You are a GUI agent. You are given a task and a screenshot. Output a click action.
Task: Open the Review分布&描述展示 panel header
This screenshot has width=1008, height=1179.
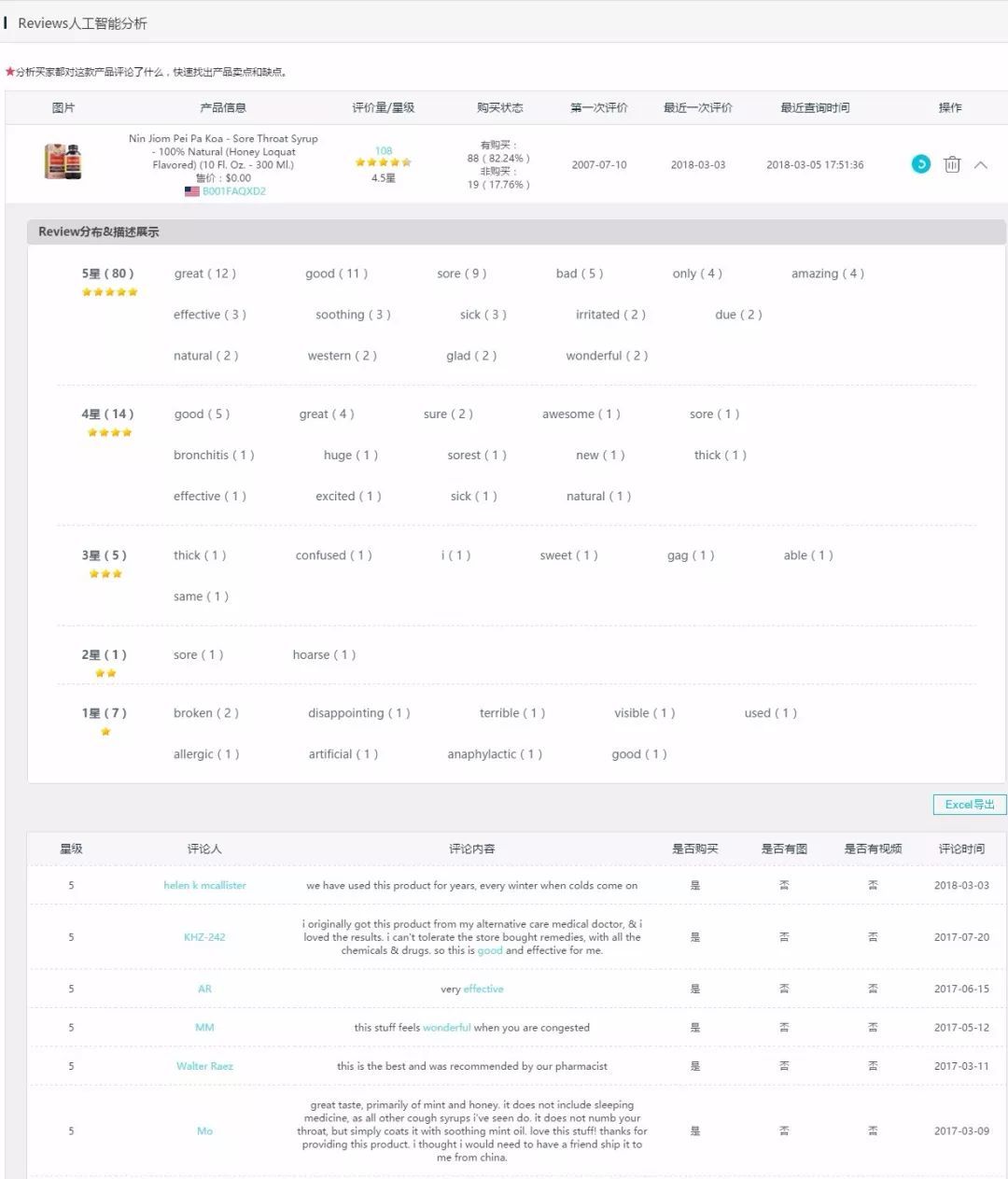[x=98, y=232]
